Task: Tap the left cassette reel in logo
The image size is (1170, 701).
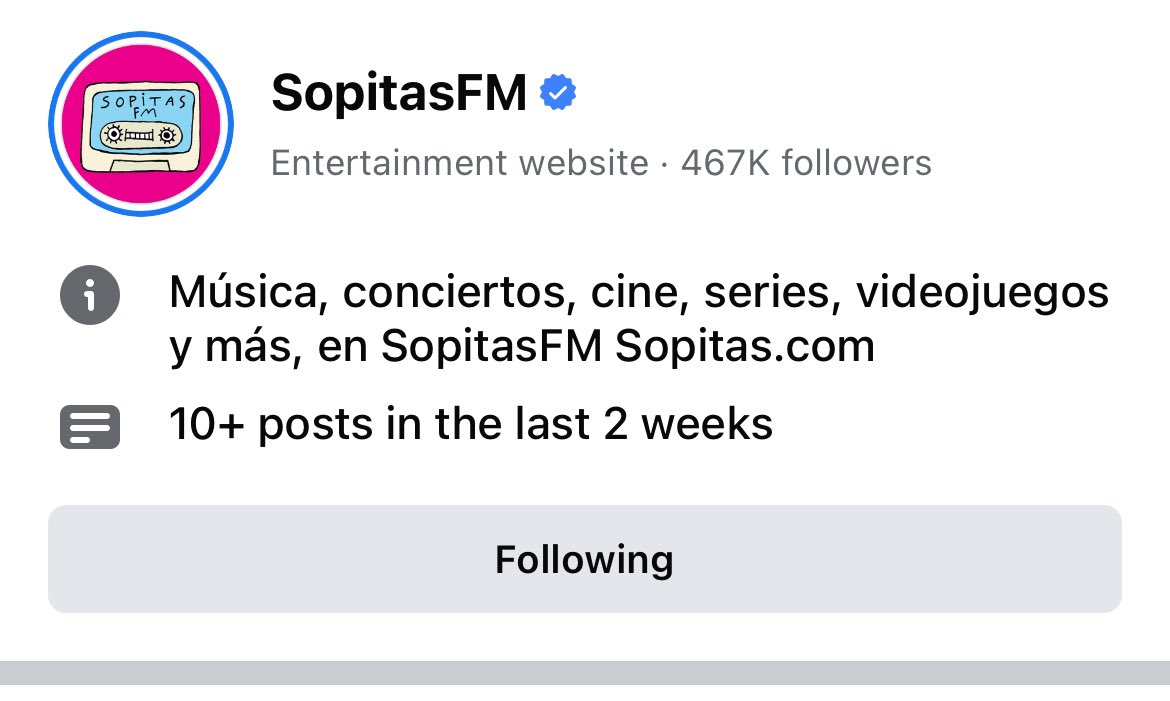Action: [113, 134]
